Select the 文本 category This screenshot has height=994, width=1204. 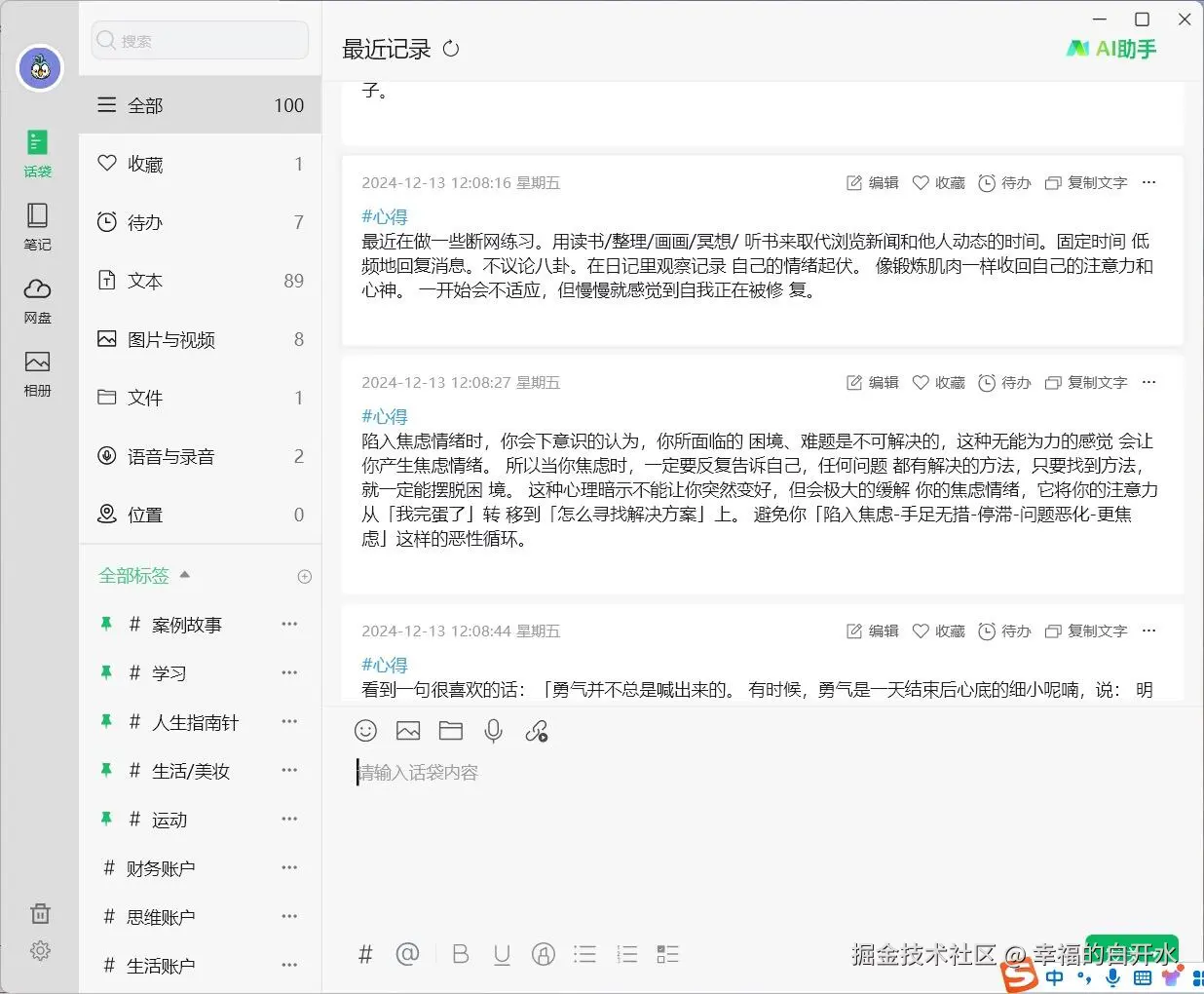pos(200,281)
